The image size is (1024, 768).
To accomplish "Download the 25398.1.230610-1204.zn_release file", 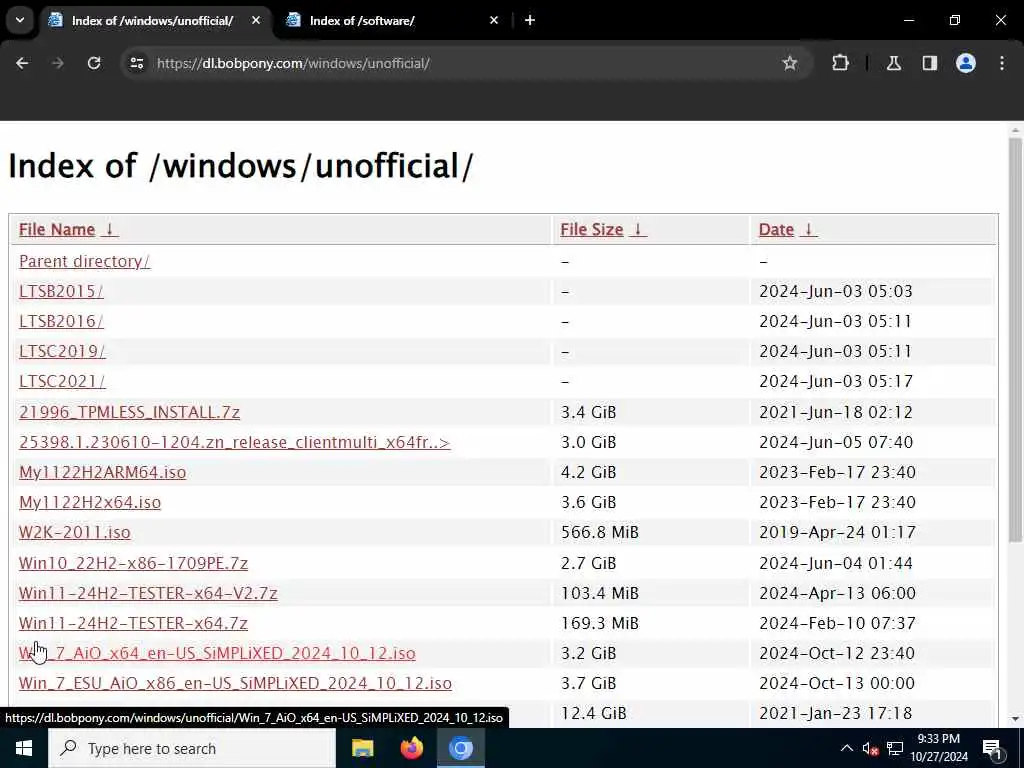I will click(234, 443).
